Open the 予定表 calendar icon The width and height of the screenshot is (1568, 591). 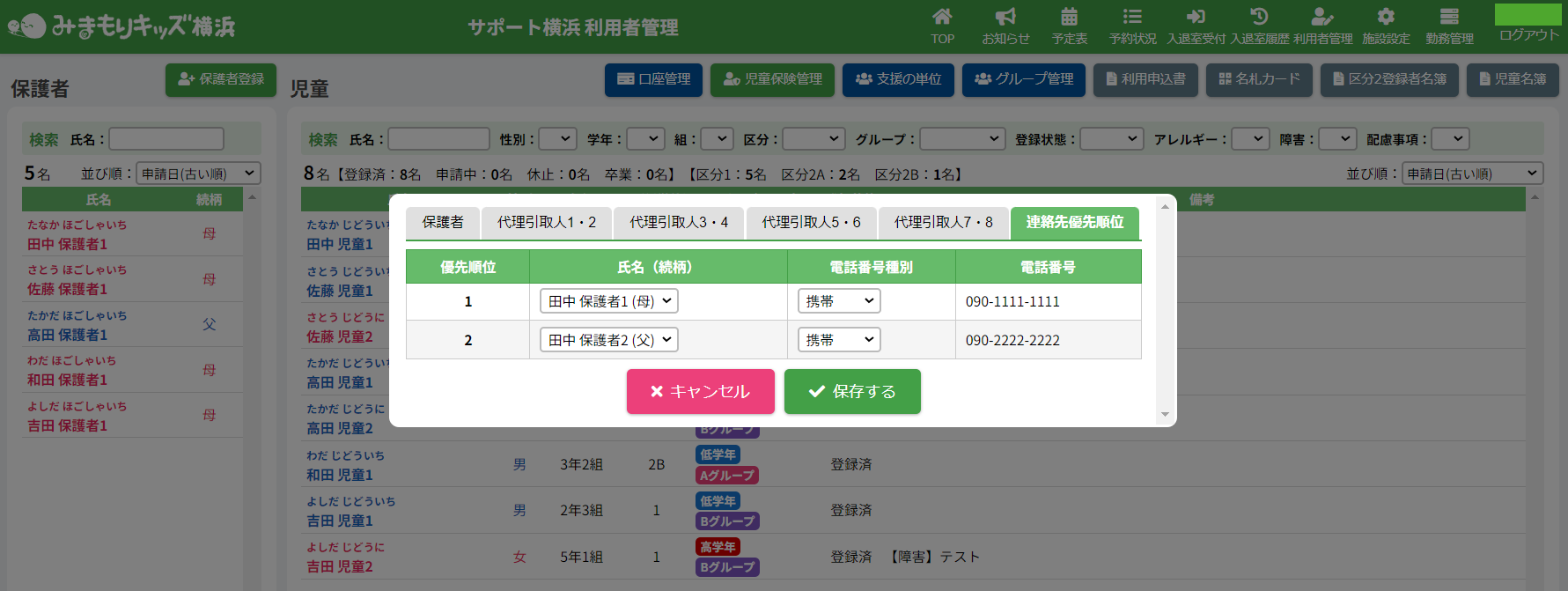(x=1069, y=18)
